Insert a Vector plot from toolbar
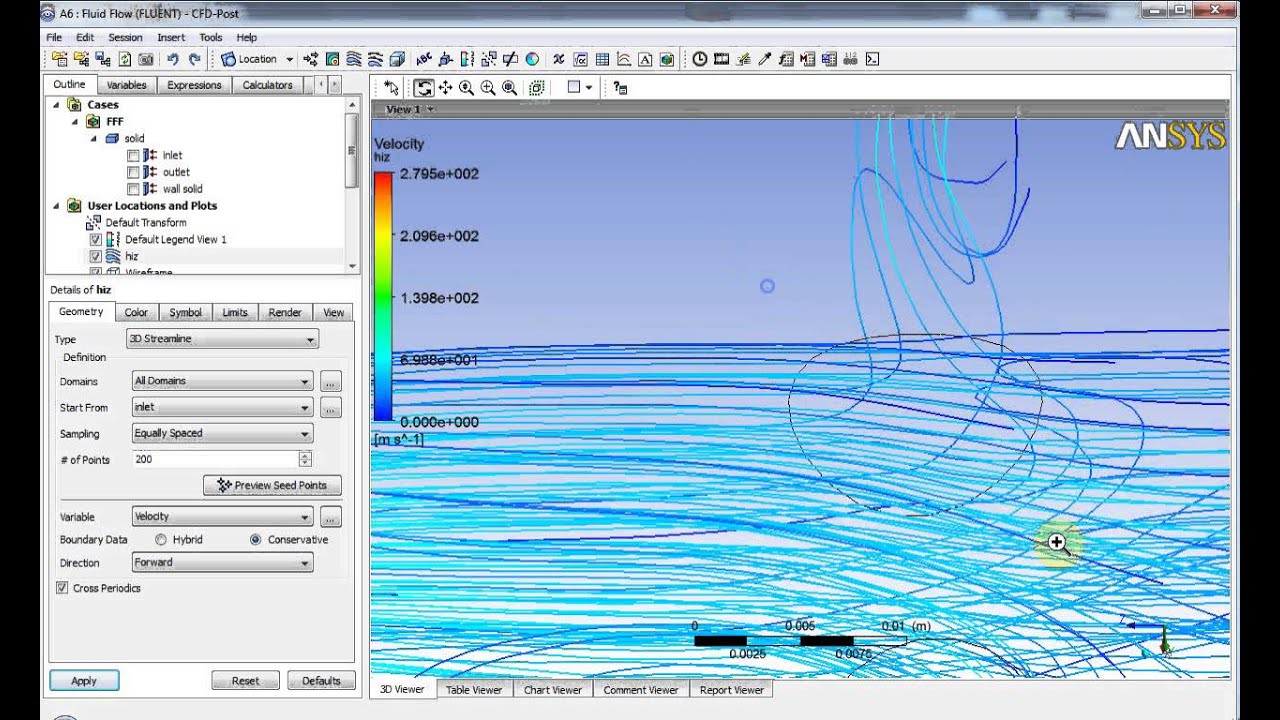Screen dimensions: 1280x720 pyautogui.click(x=311, y=59)
